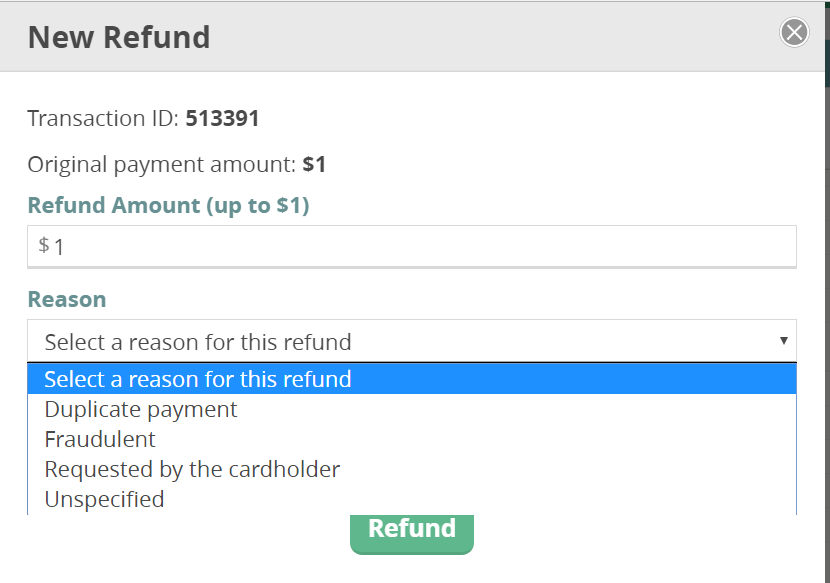Choose the highlighted 'Select a reason for this refund' option
The height and width of the screenshot is (583, 830).
198,379
